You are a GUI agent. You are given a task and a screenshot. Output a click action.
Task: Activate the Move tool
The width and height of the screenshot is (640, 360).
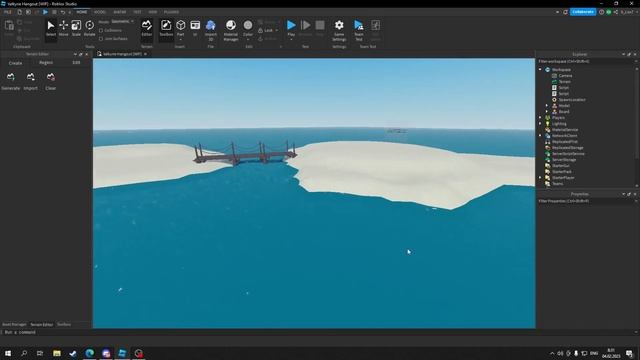point(64,29)
